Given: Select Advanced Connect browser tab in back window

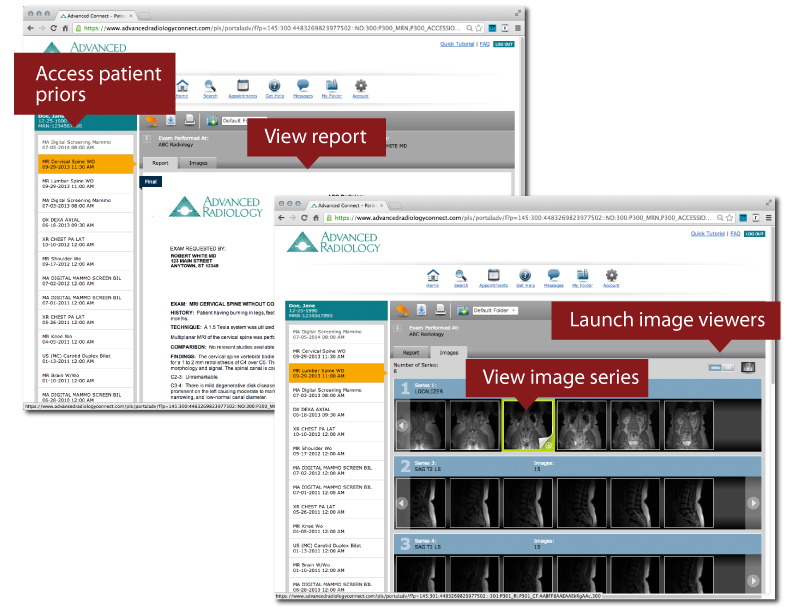Looking at the screenshot, I should click(96, 16).
